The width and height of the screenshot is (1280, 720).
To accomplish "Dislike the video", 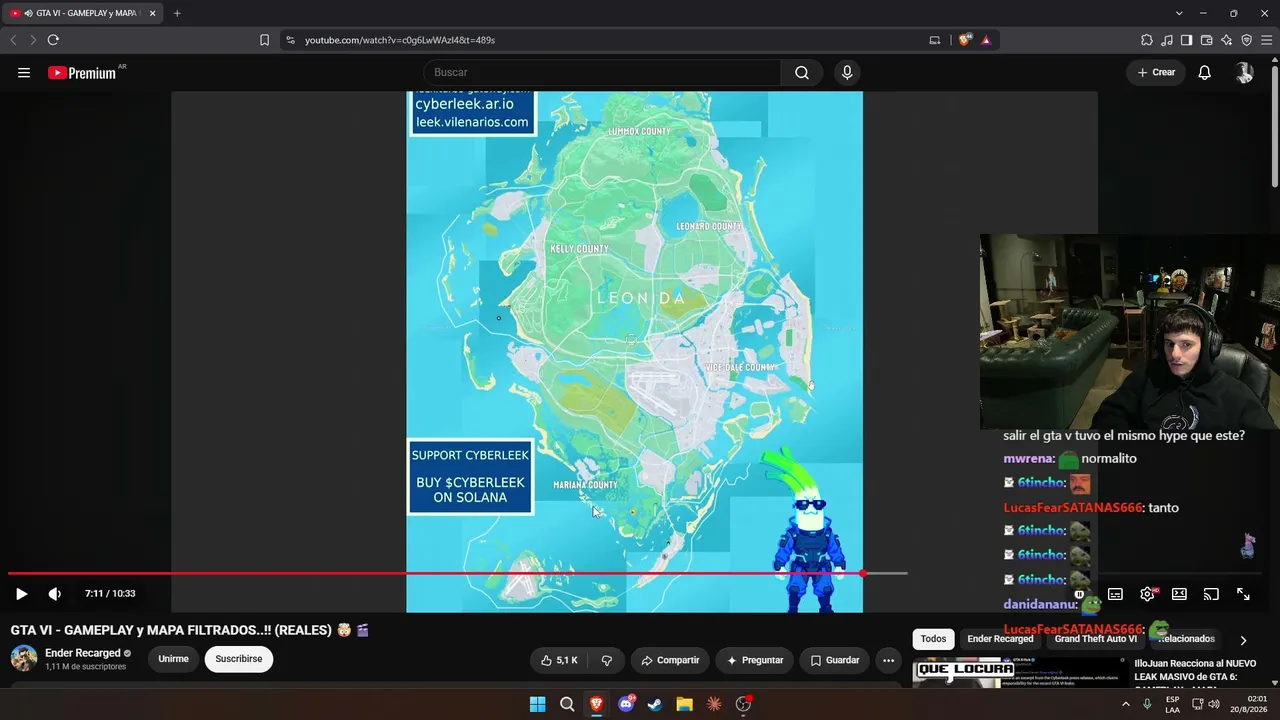I will (x=607, y=660).
